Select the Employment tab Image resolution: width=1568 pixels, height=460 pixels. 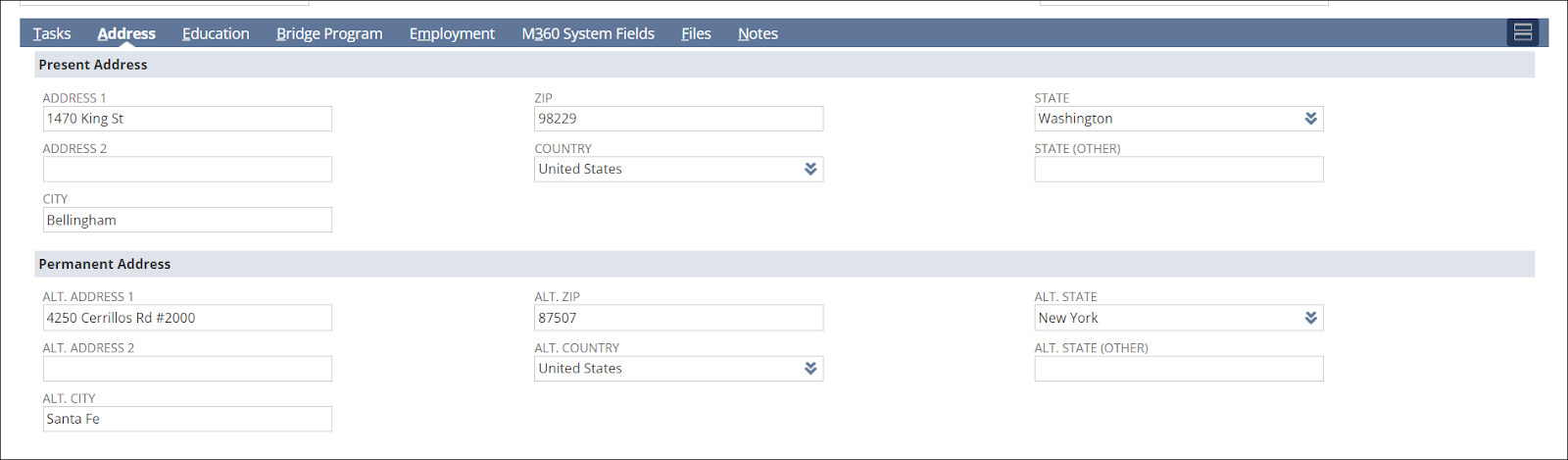452,33
